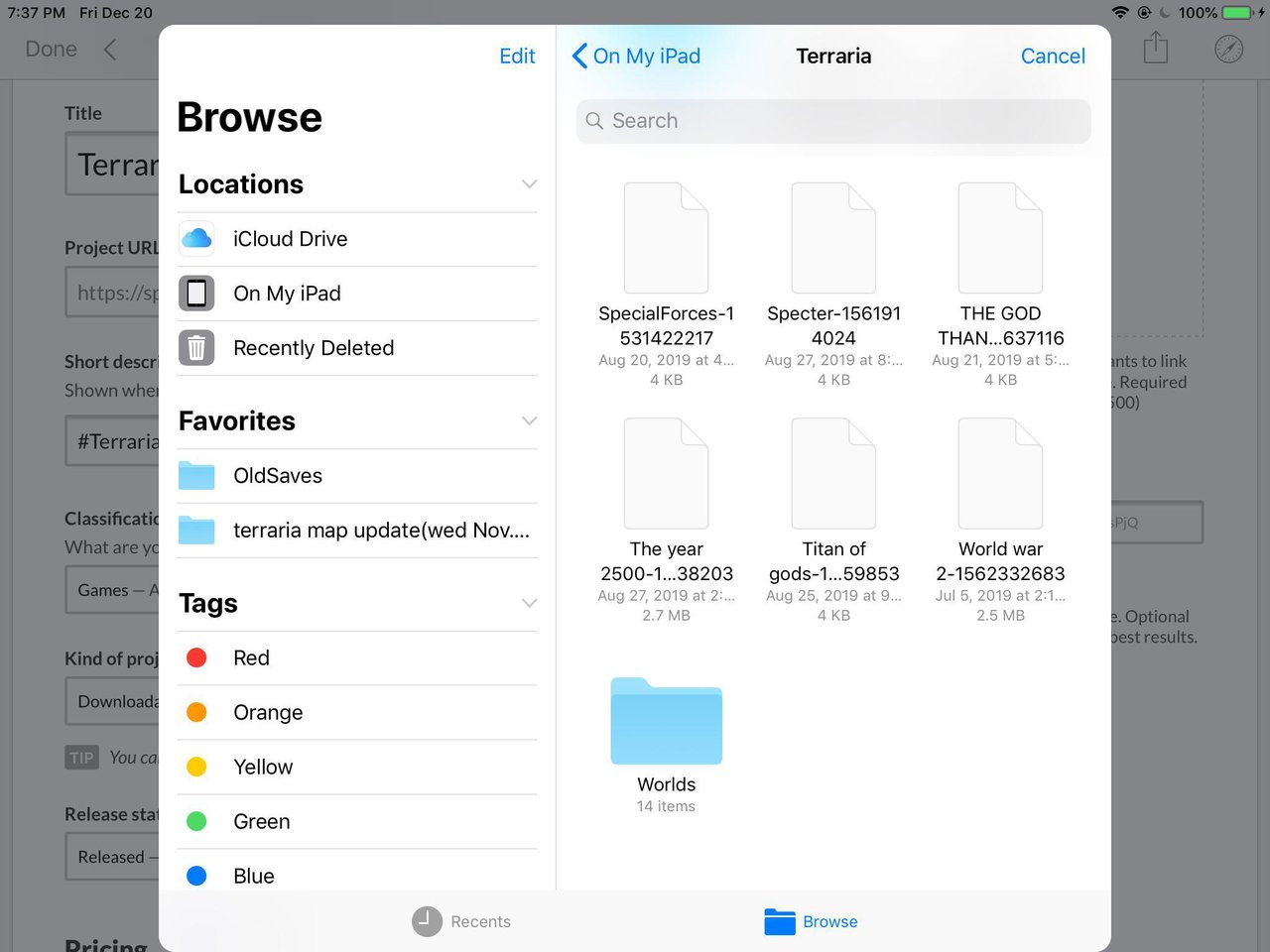Open the iCloud Drive location
This screenshot has height=952, width=1270.
(x=357, y=239)
